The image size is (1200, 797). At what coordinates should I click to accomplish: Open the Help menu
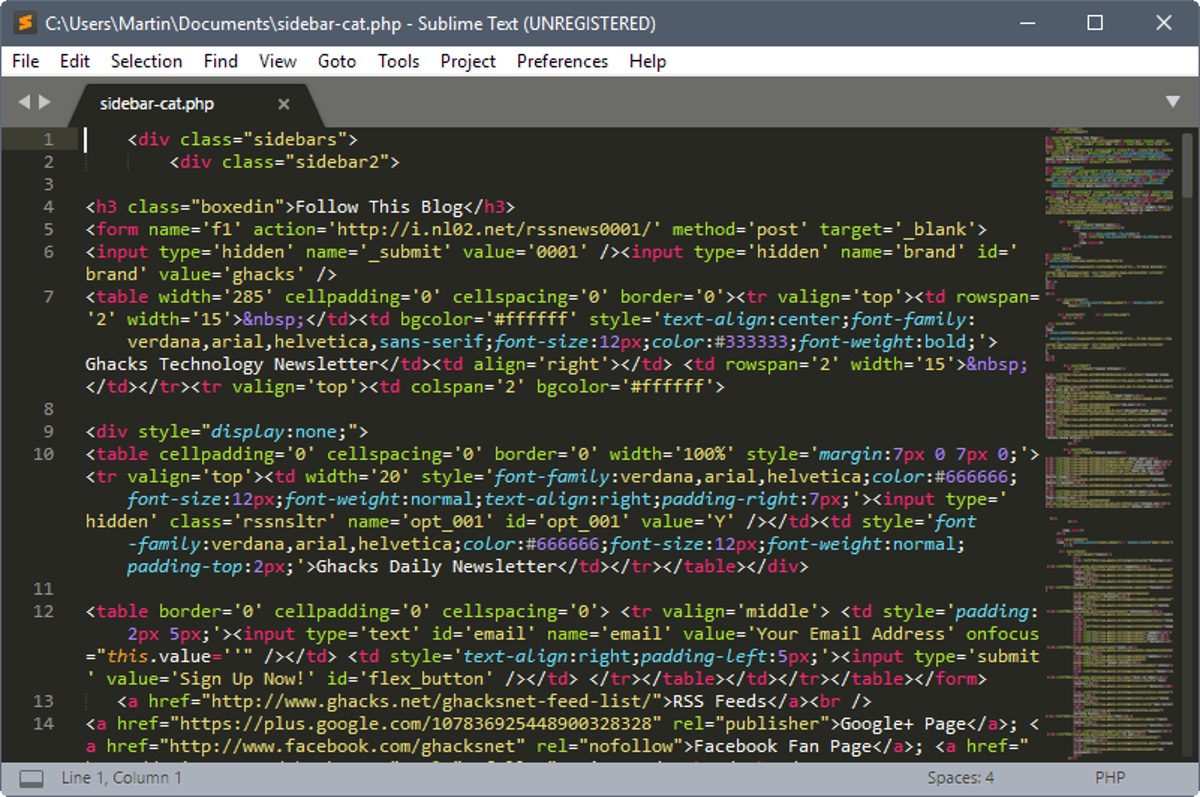[x=647, y=61]
